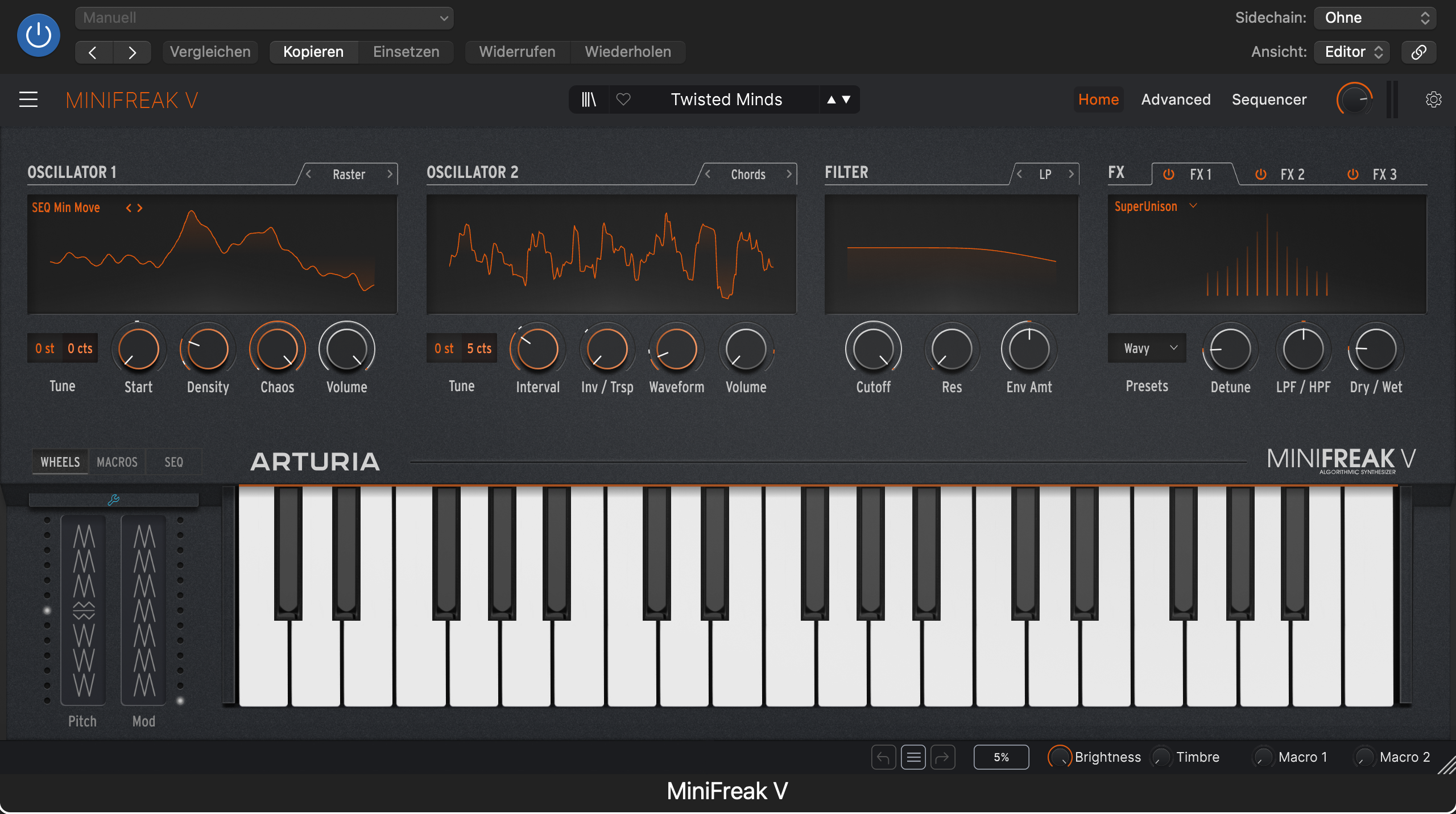Image resolution: width=1456 pixels, height=814 pixels.
Task: Click the redo arrow in status bar
Action: click(x=942, y=757)
